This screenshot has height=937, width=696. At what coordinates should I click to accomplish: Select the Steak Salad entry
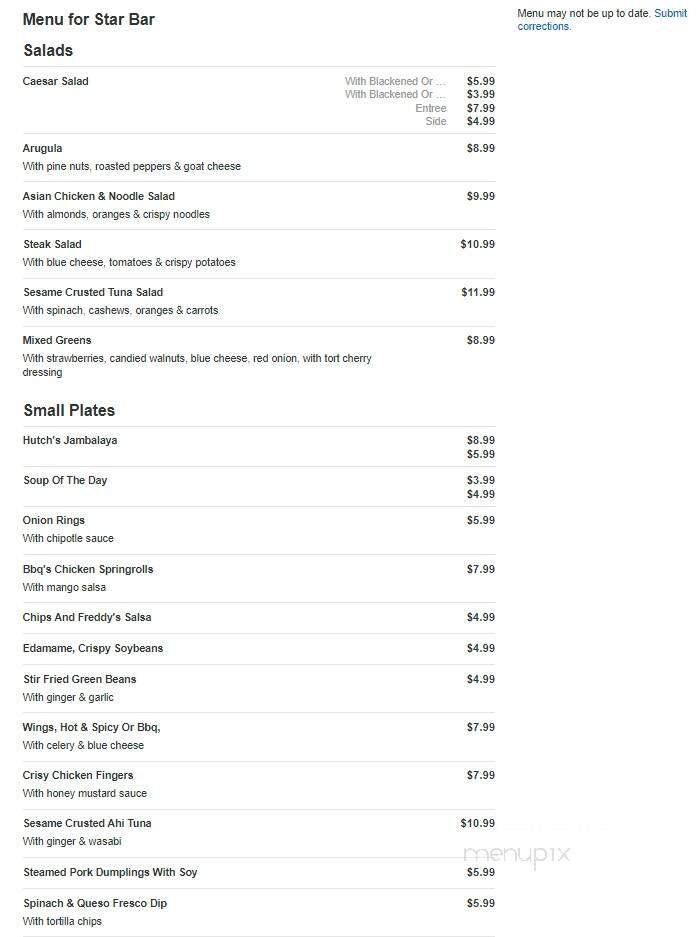(53, 244)
